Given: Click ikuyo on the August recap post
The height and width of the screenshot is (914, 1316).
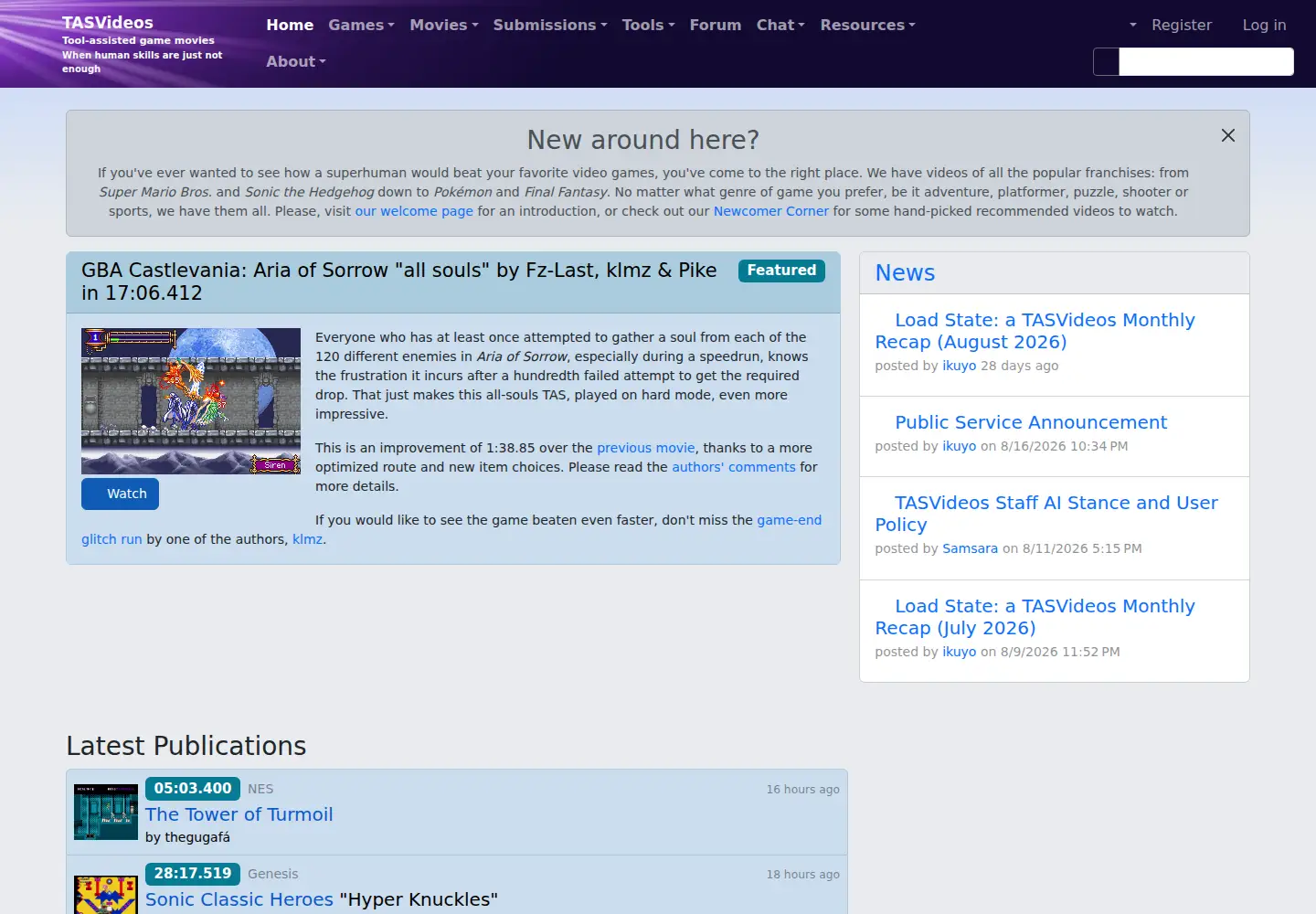Looking at the screenshot, I should [x=960, y=366].
